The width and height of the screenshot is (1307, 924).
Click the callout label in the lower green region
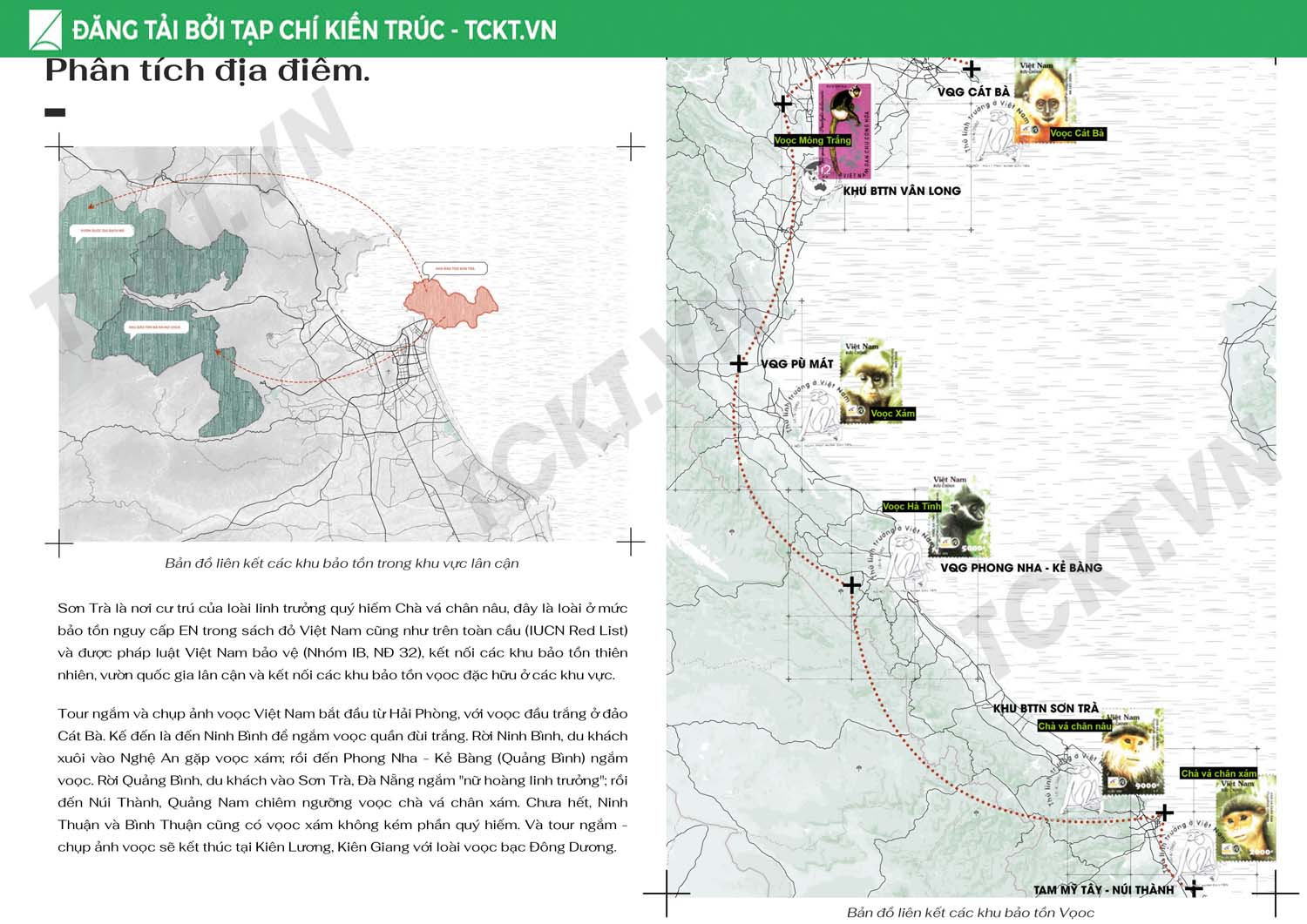(155, 327)
